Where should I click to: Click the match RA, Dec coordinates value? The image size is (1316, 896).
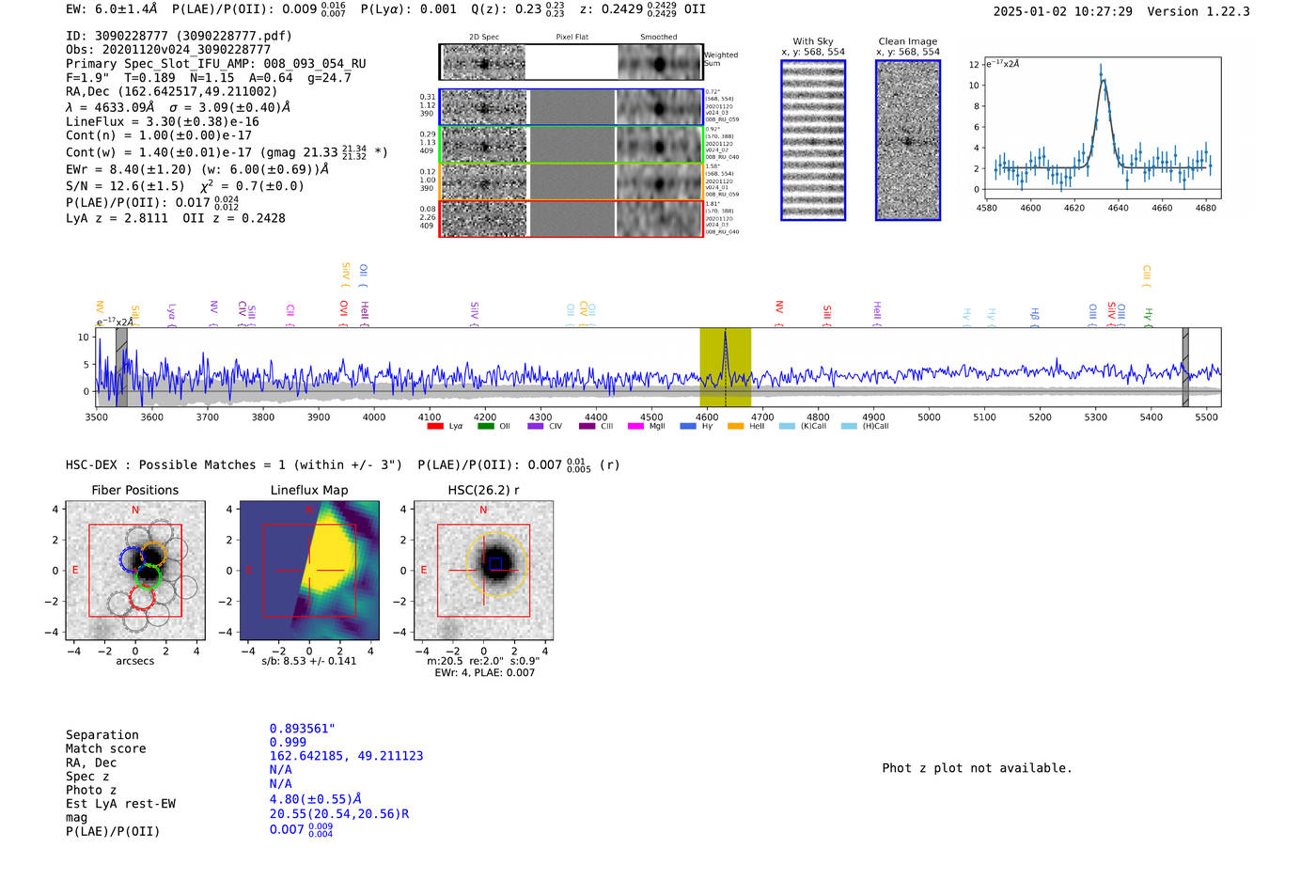point(346,756)
